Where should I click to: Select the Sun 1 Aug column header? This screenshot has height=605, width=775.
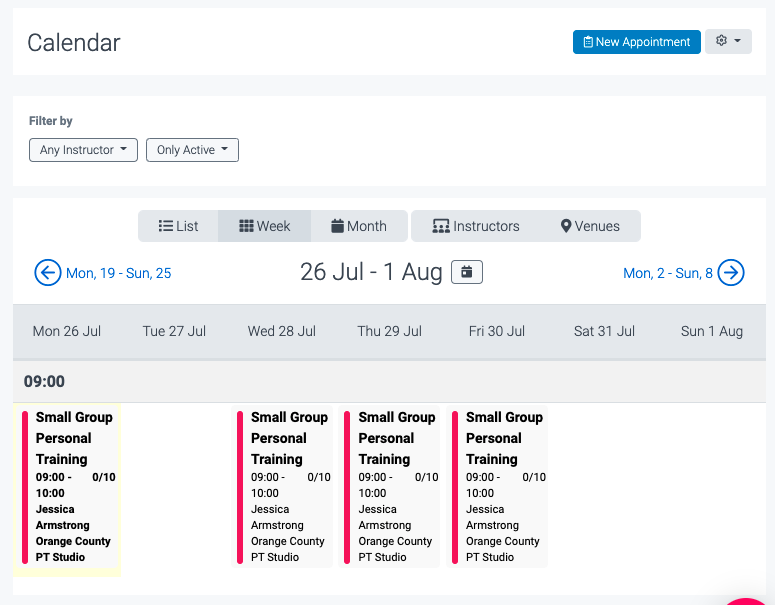point(712,331)
